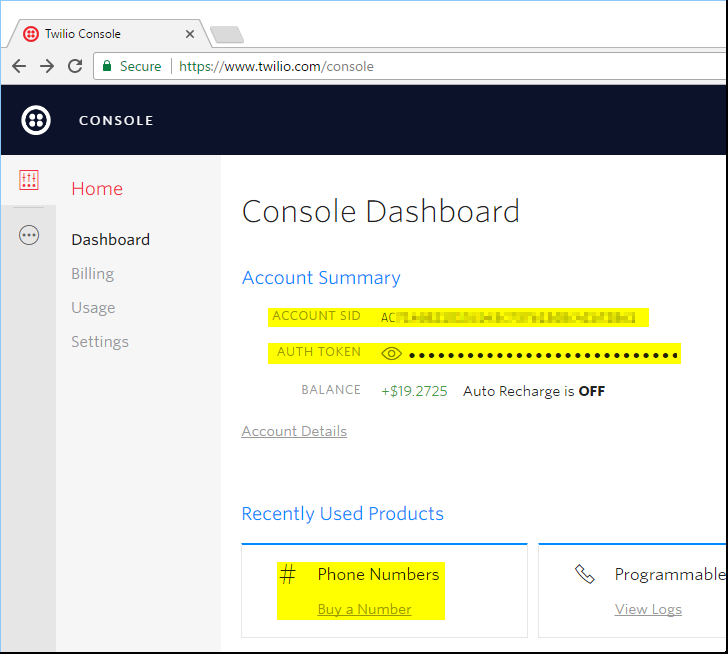The image size is (728, 654).
Task: Click the Twilio logo in the console header
Action: point(36,120)
